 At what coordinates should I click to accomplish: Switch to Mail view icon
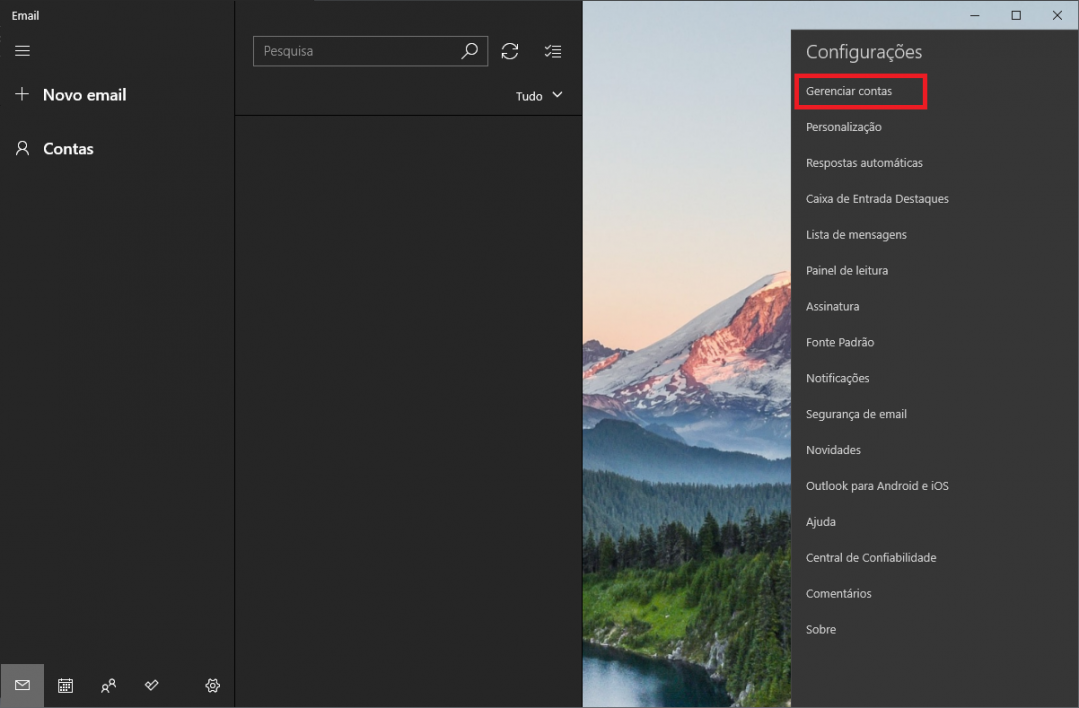(x=22, y=685)
